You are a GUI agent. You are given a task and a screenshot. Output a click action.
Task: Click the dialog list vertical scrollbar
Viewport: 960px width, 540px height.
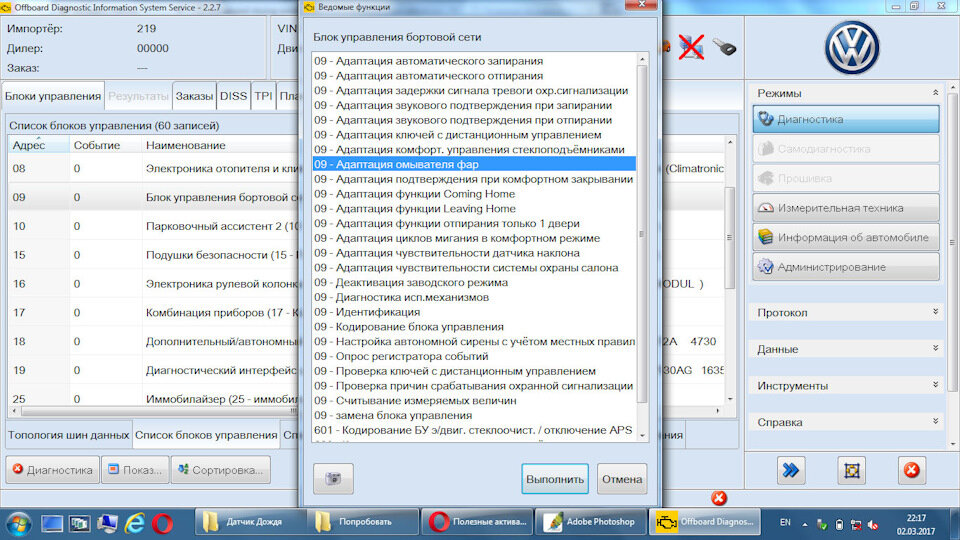click(642, 234)
